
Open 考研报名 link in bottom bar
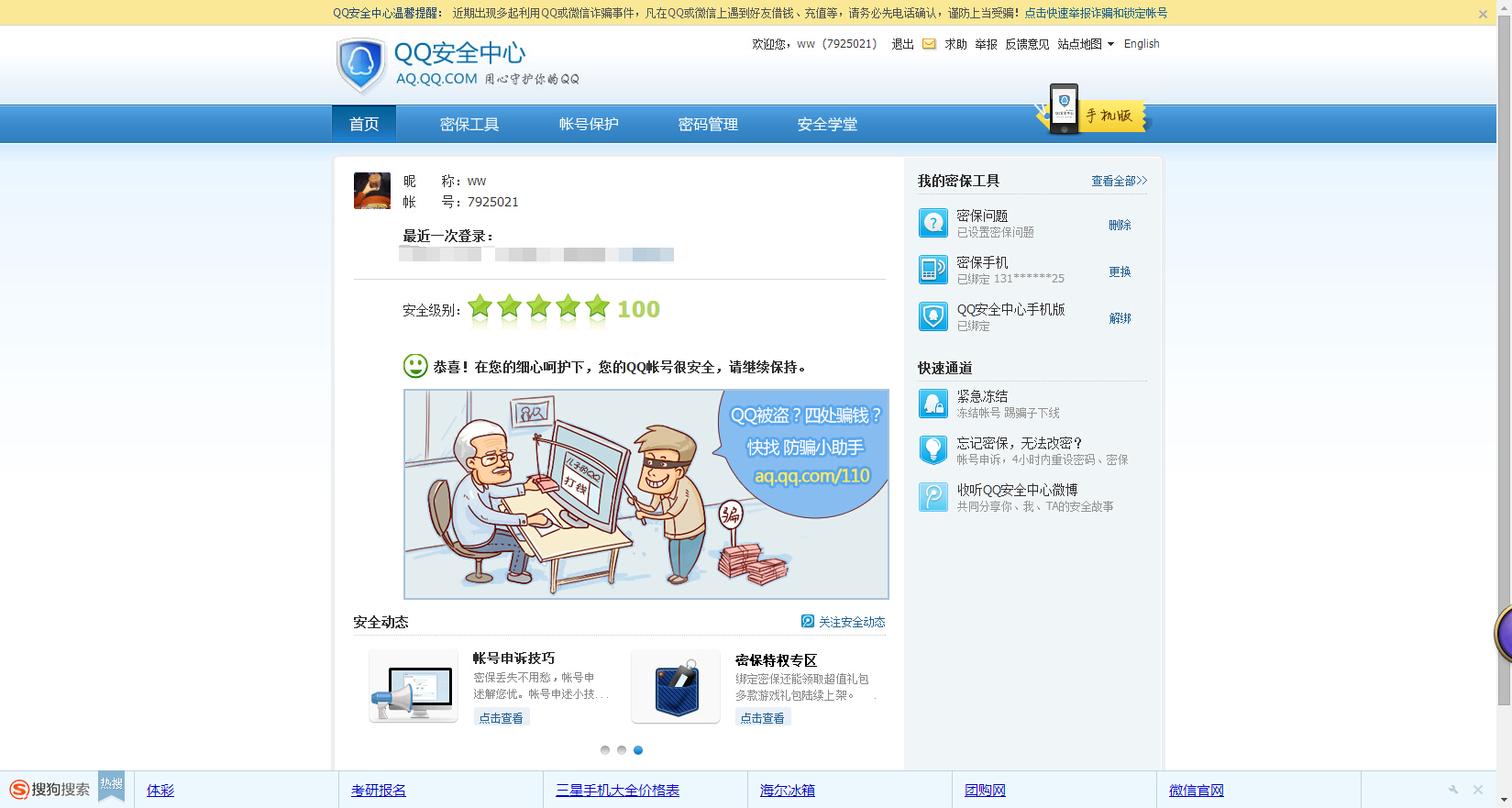click(379, 790)
